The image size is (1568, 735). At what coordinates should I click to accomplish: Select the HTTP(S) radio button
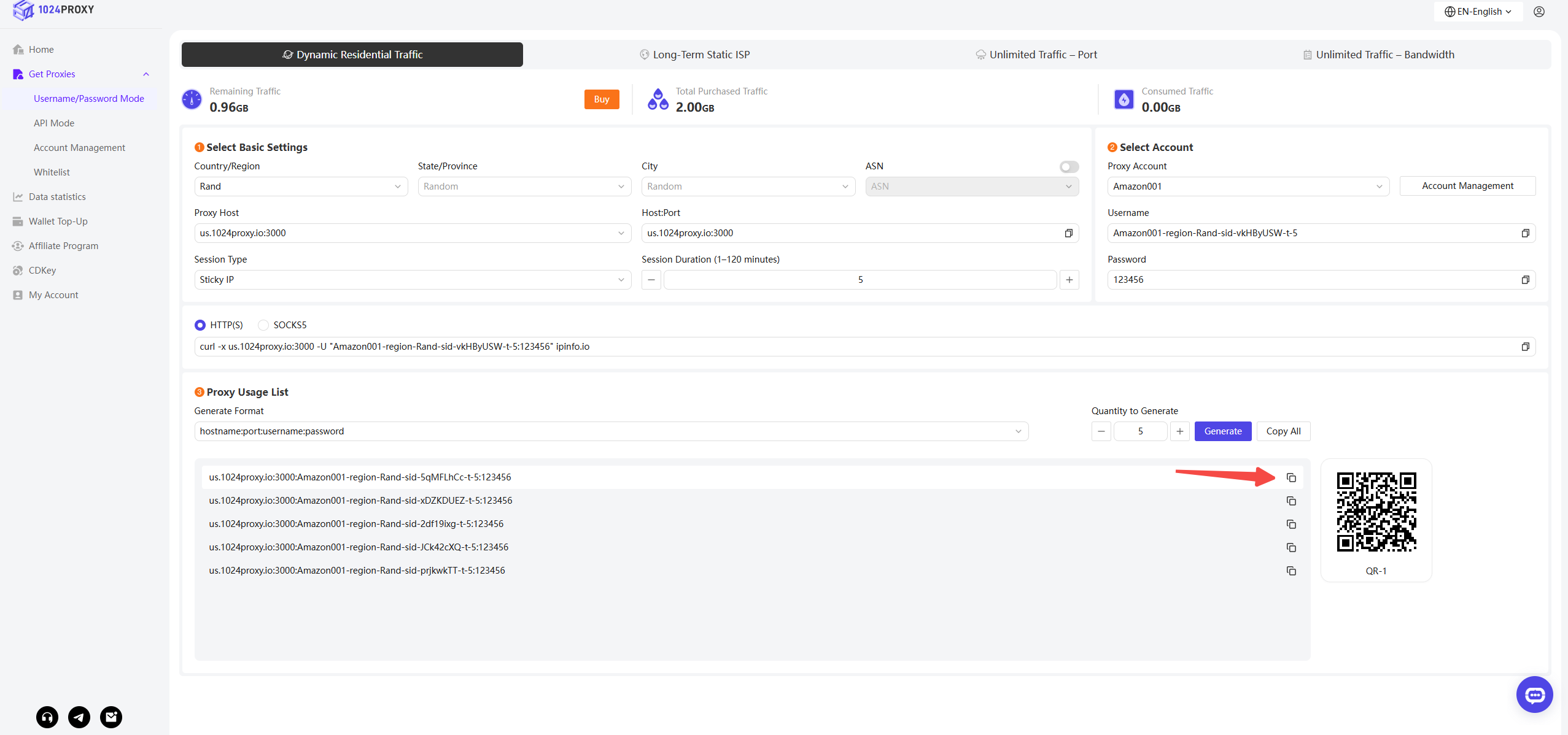point(200,325)
